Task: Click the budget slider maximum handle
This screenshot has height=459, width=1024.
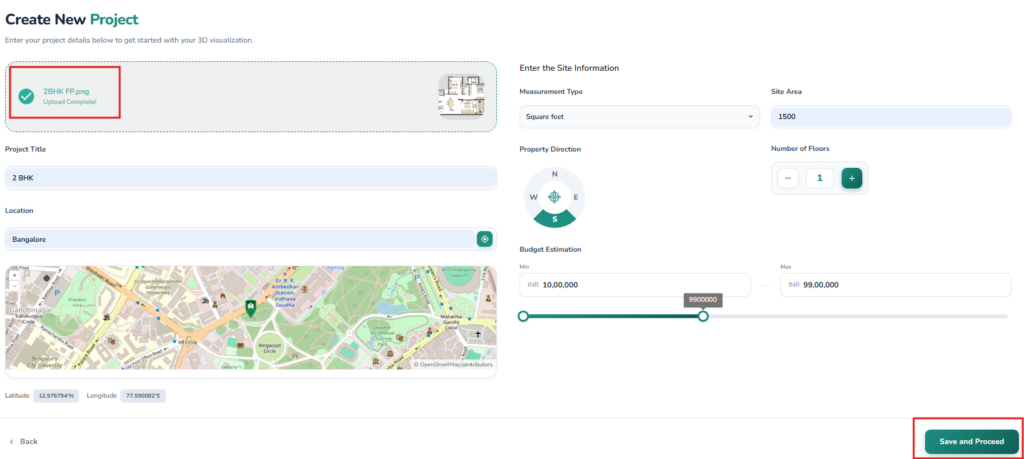Action: click(x=703, y=316)
